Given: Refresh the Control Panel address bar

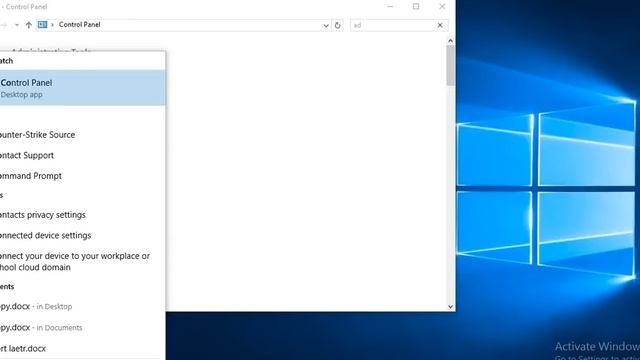Looking at the screenshot, I should 338,25.
